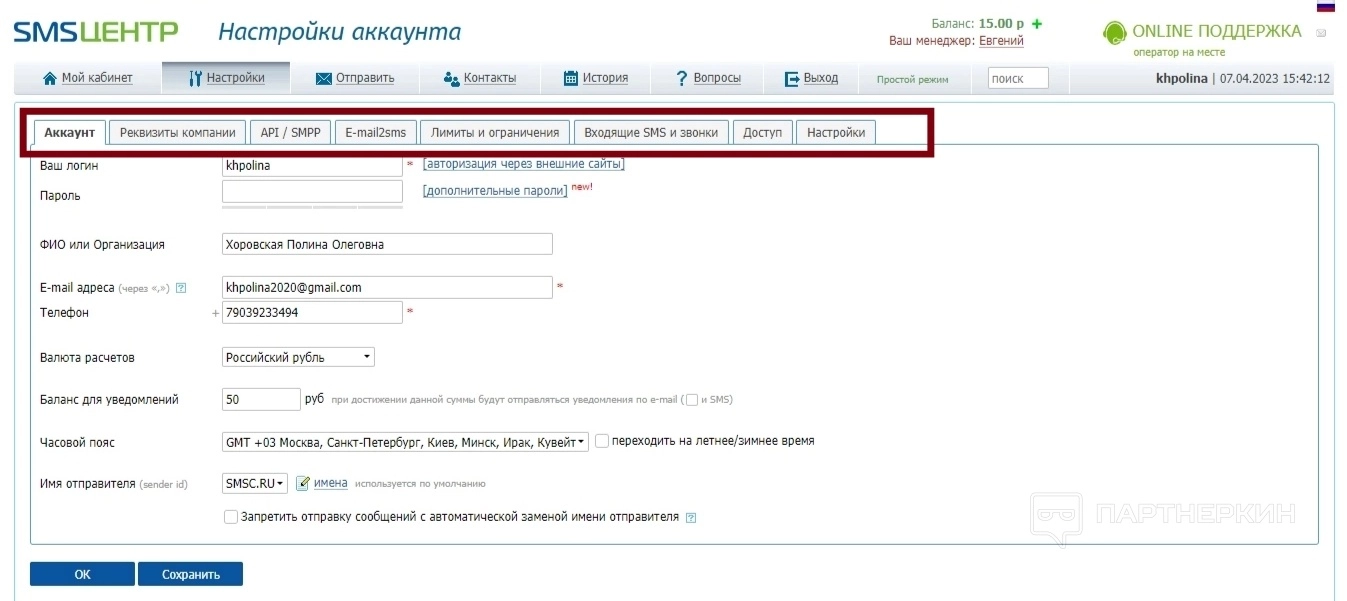Click the green plus to add balance
The width and height of the screenshot is (1347, 601).
[x=1037, y=23]
